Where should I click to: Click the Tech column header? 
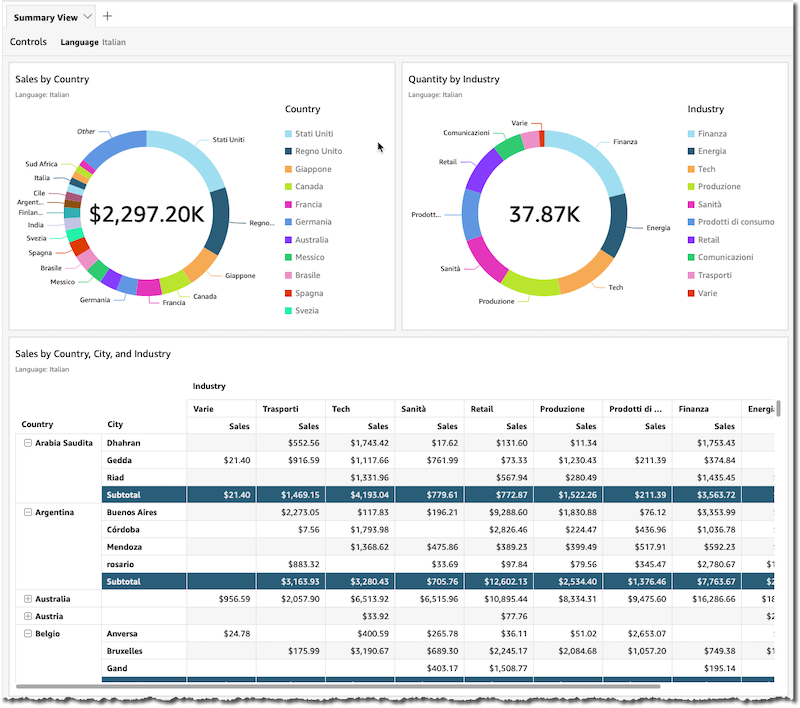(x=342, y=408)
